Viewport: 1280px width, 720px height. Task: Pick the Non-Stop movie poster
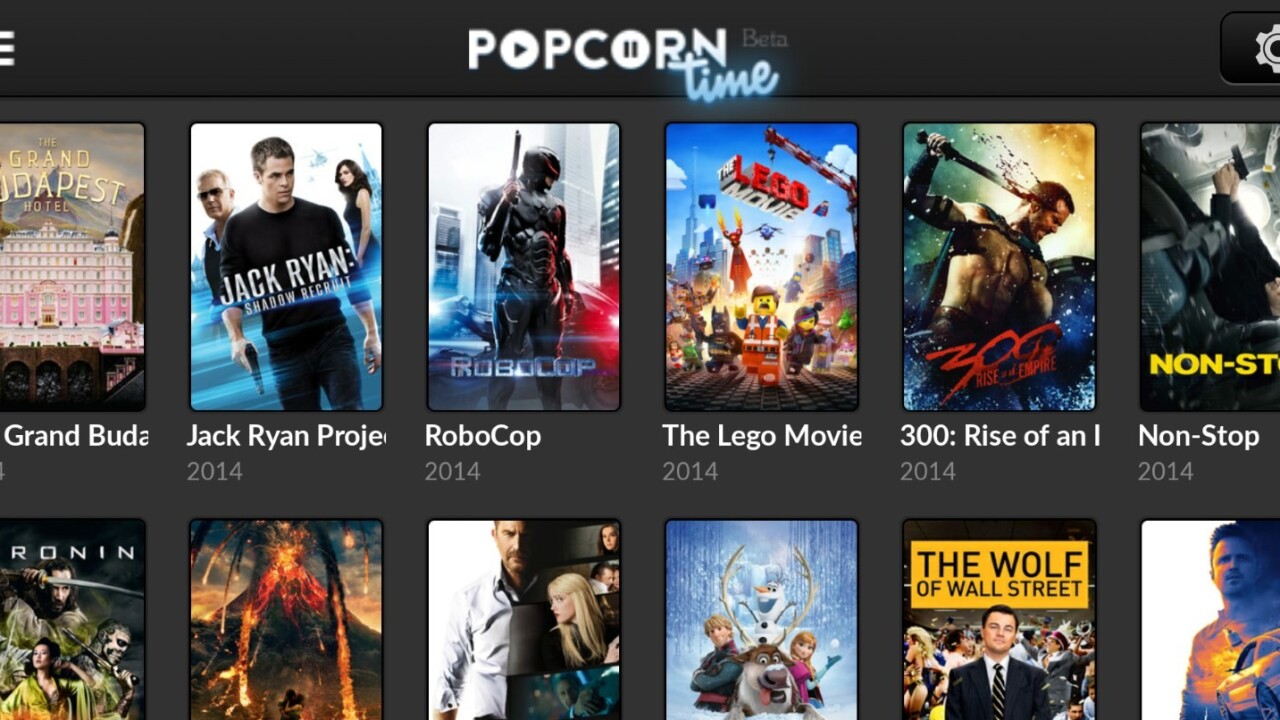pos(1210,267)
